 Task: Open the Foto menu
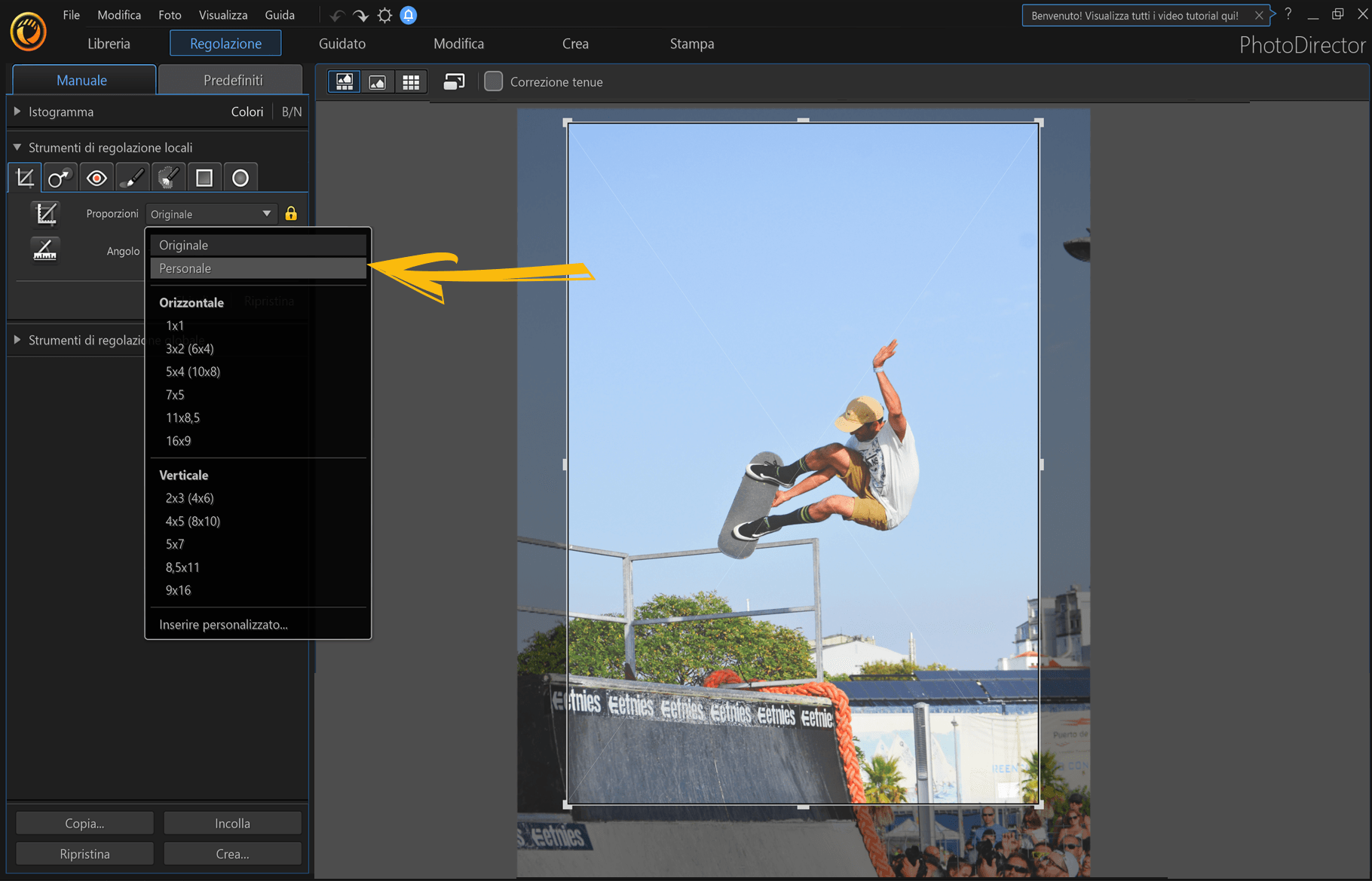pos(170,15)
